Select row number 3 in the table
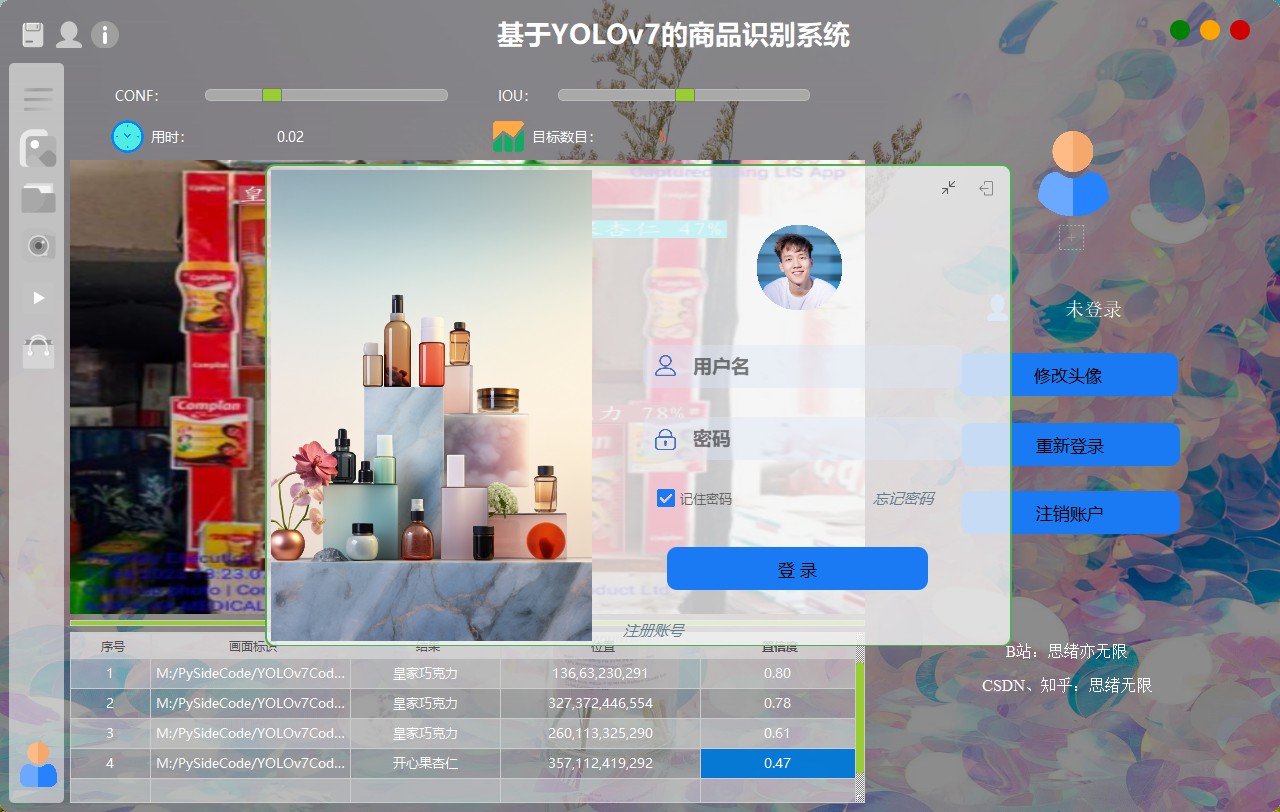 tap(110, 733)
